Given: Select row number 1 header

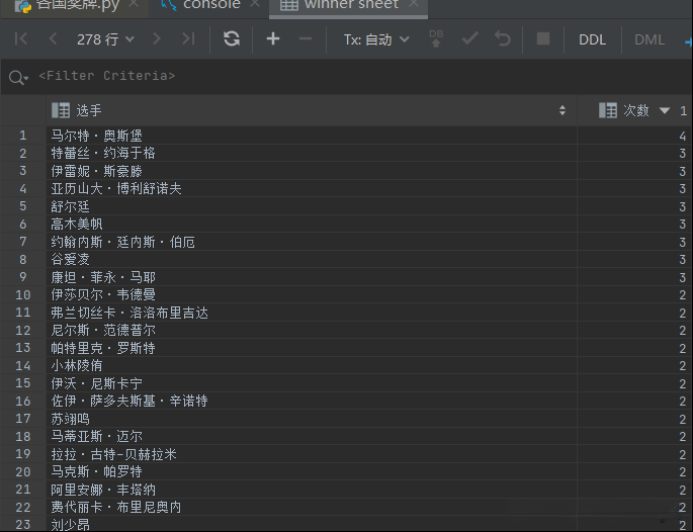Looking at the screenshot, I should pyautogui.click(x=23, y=135).
